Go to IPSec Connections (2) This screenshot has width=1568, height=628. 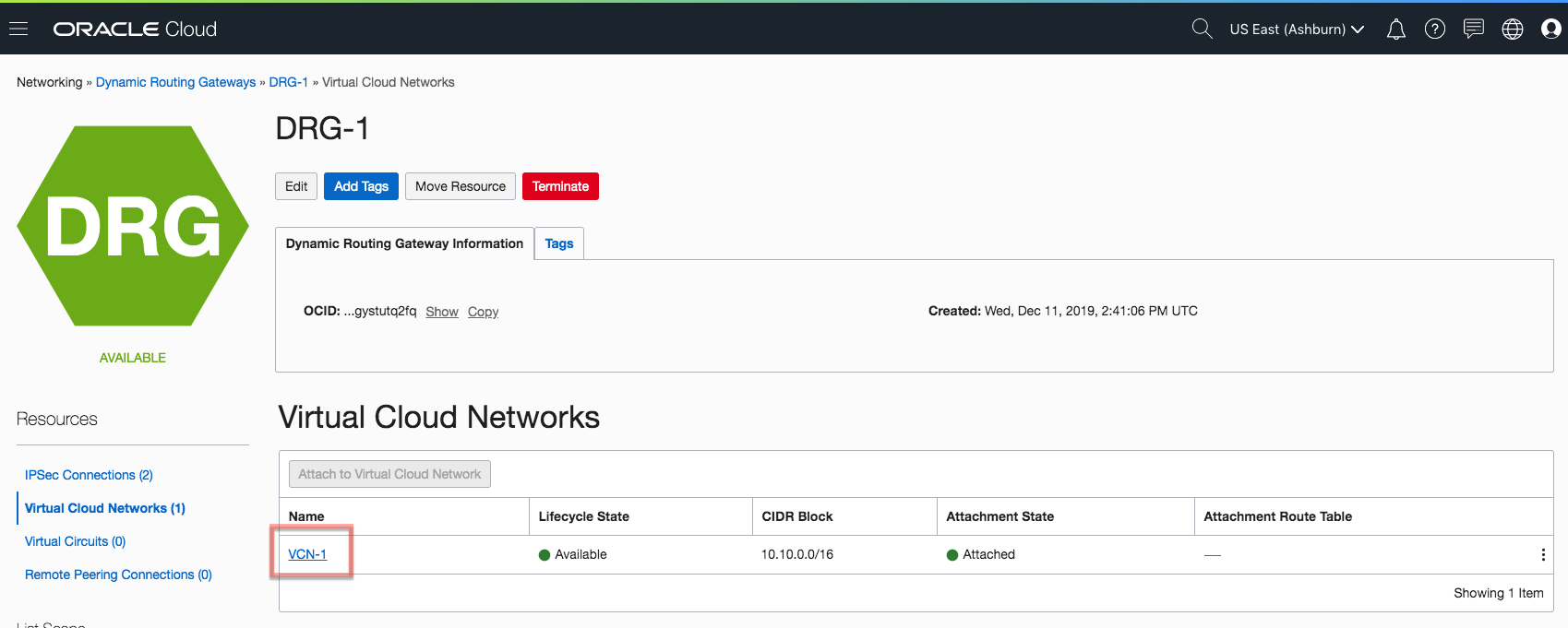[x=89, y=475]
